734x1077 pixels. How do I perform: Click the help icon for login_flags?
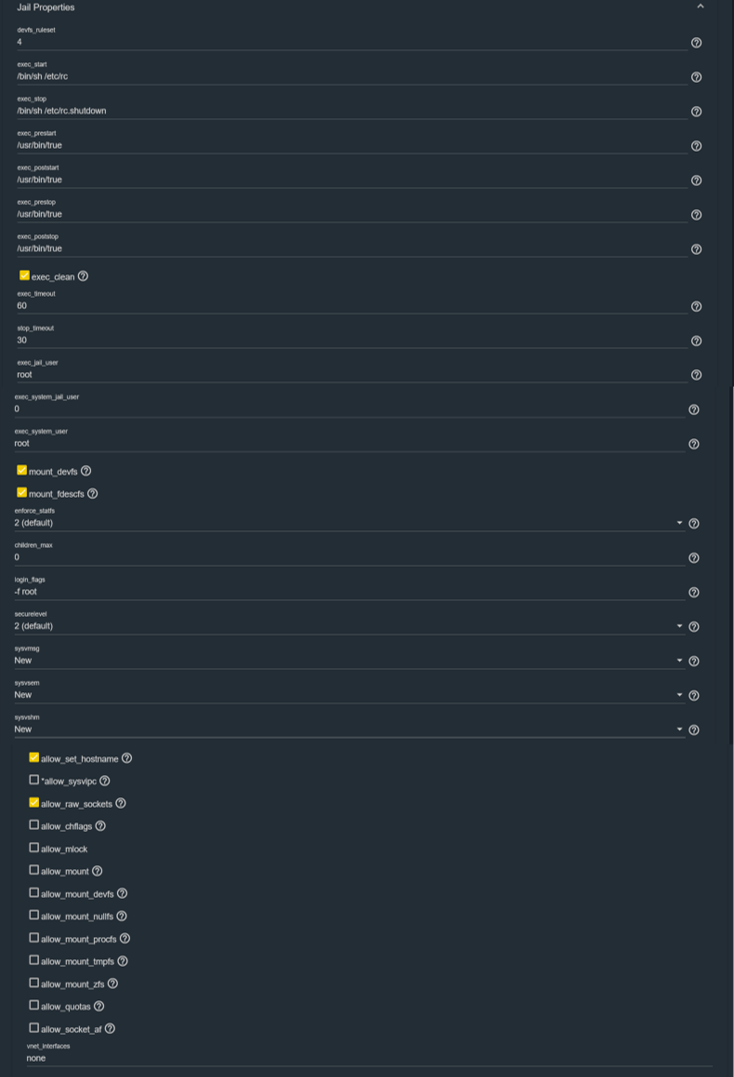[x=693, y=592]
